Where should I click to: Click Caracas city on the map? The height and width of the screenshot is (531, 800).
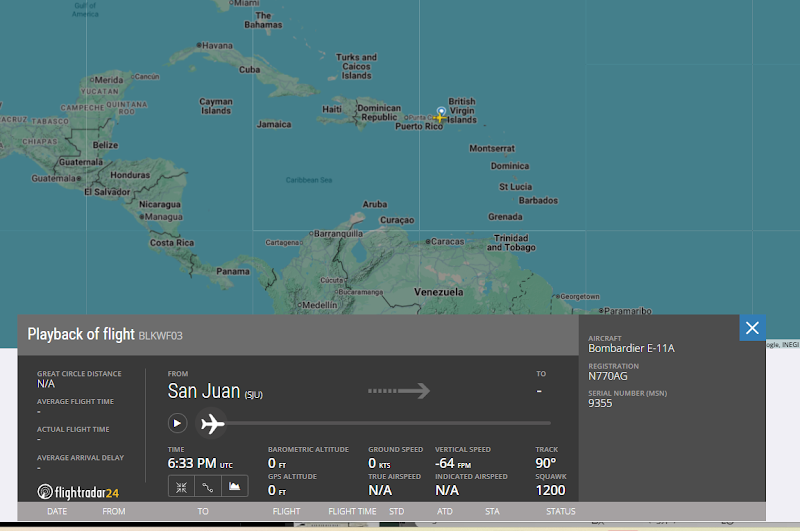coord(446,241)
